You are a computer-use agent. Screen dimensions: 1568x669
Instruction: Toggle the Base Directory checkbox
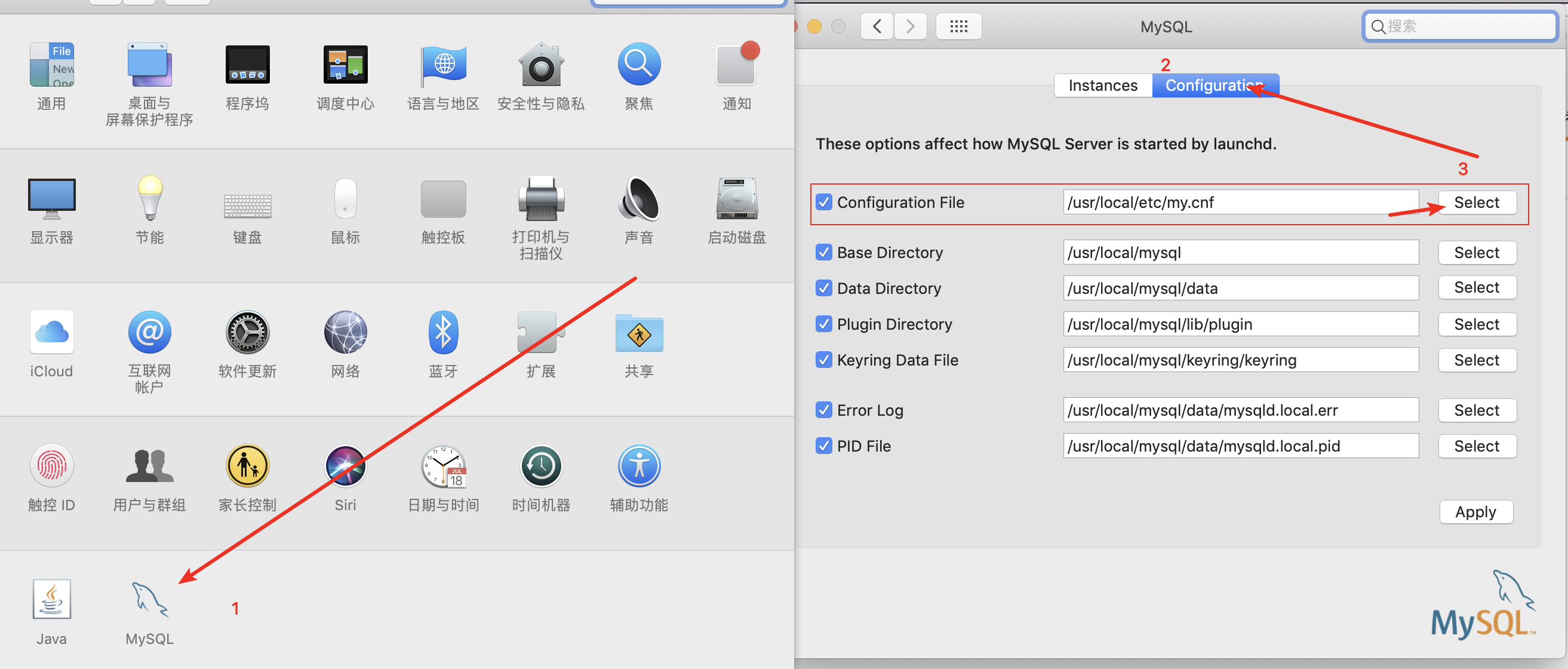[x=824, y=252]
